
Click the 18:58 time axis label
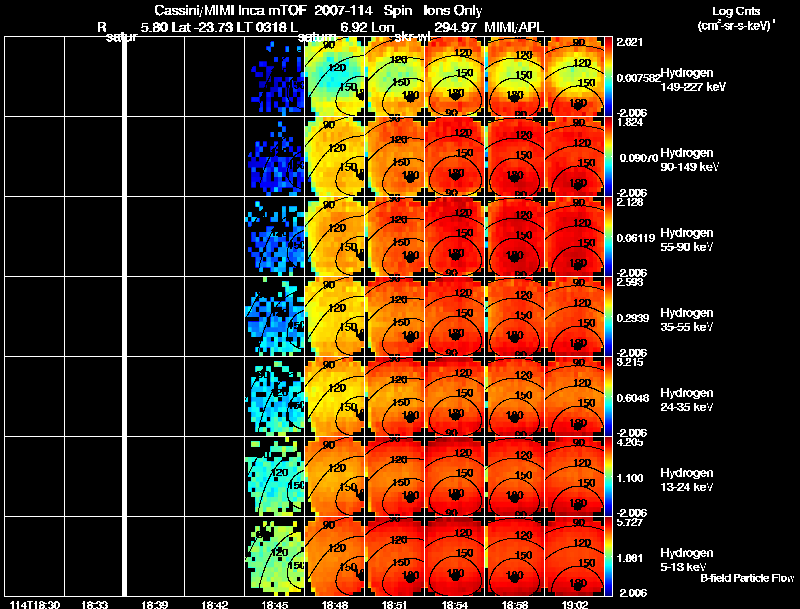pos(515,605)
